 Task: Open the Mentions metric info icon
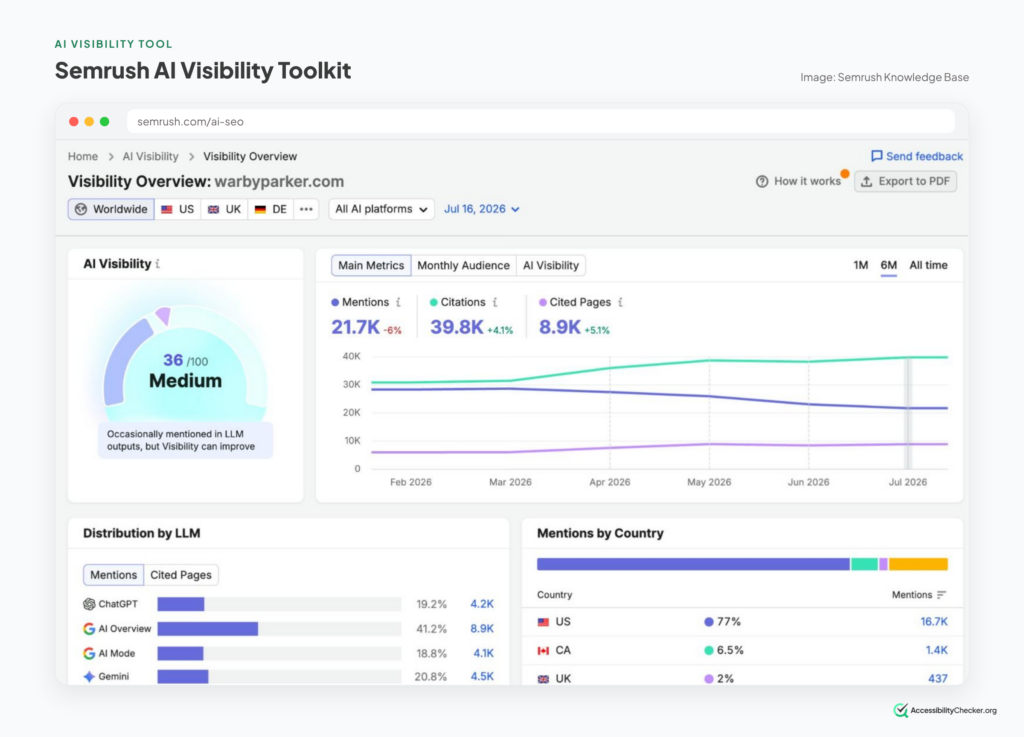pos(398,302)
